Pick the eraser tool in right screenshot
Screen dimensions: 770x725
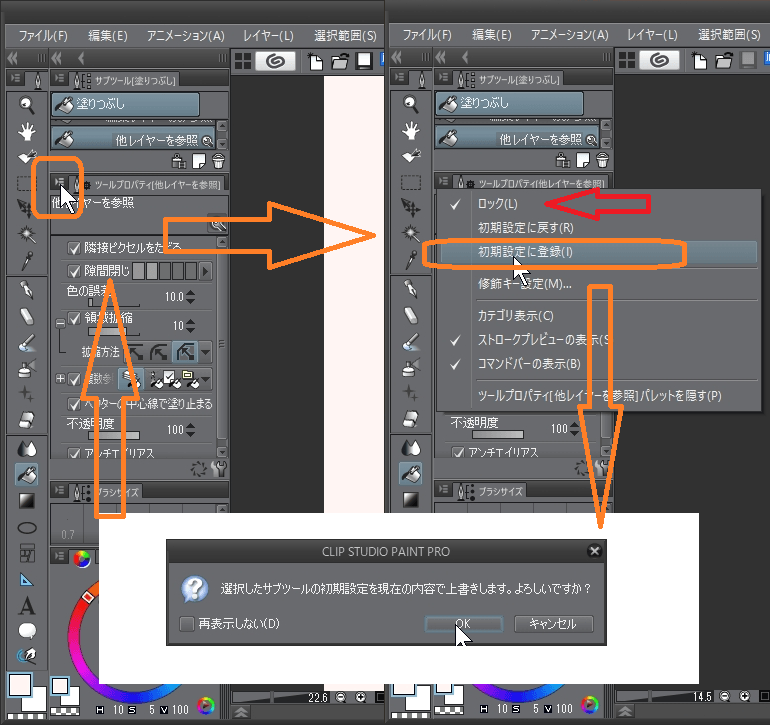click(411, 315)
